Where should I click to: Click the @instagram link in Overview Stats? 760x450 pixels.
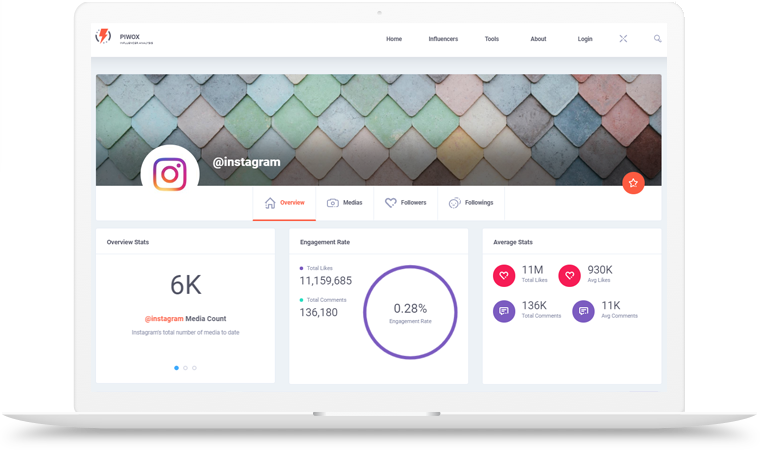click(164, 319)
